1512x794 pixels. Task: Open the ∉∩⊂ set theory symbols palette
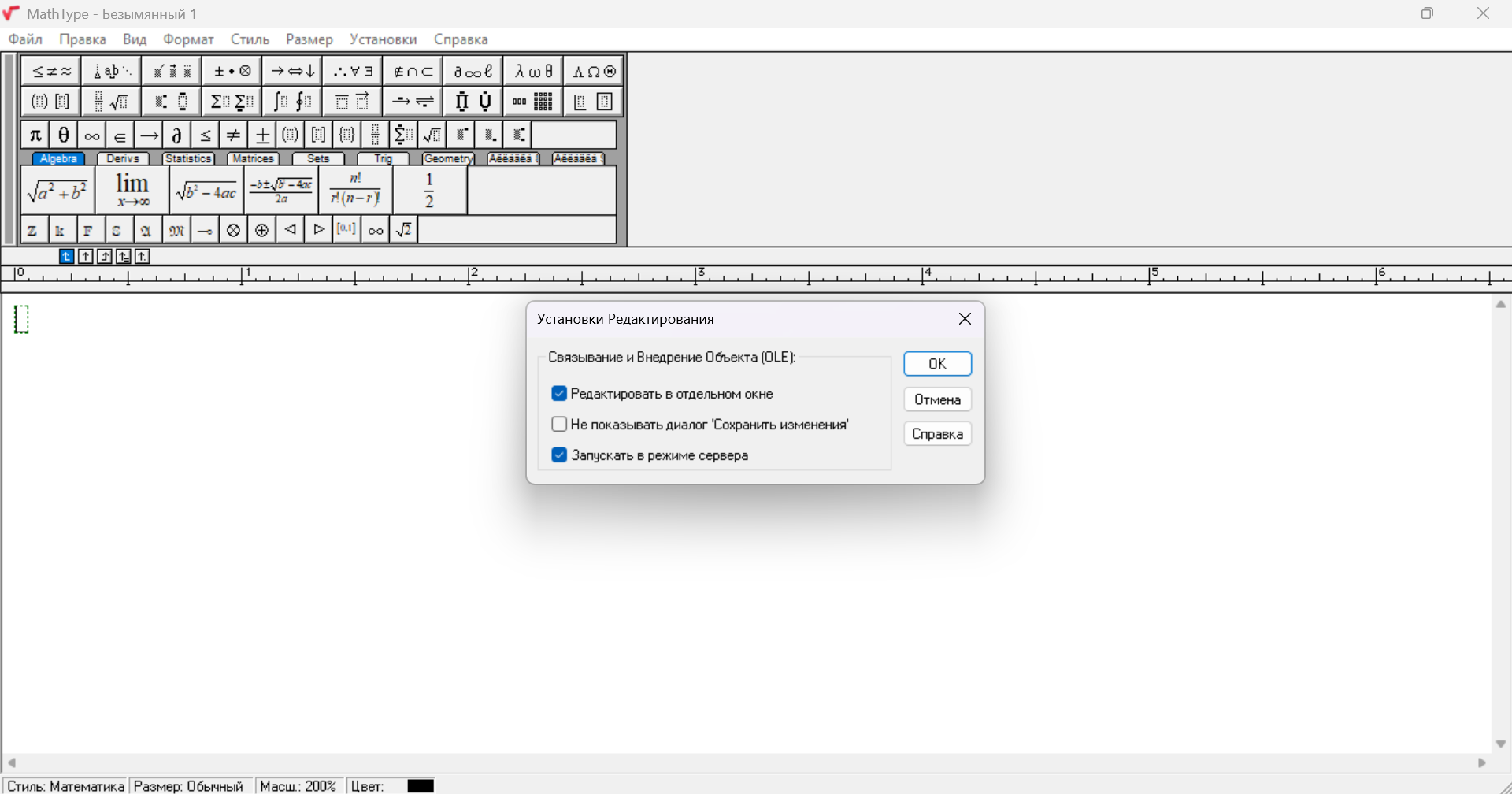pos(413,72)
